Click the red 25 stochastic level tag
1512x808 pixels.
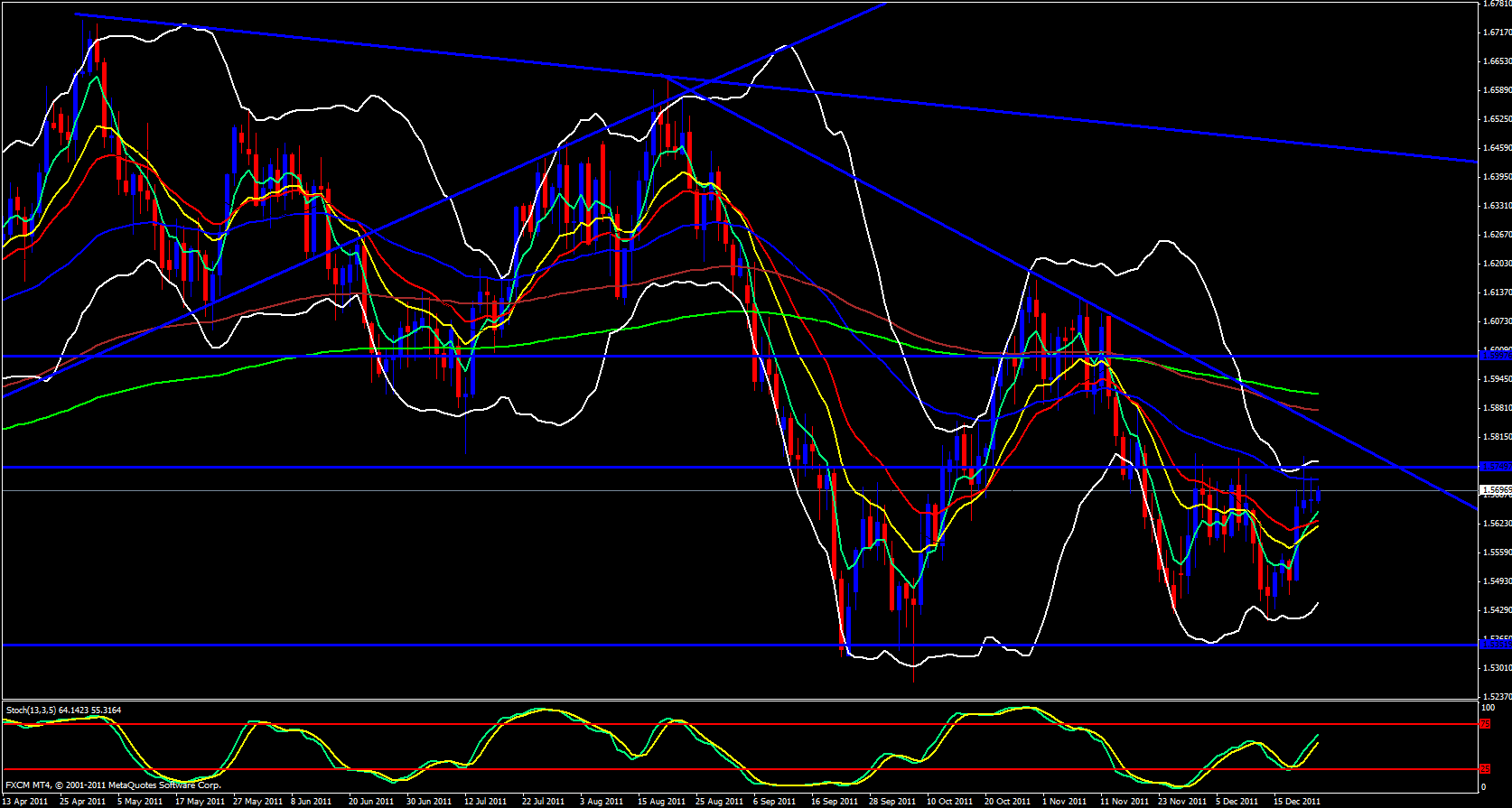pyautogui.click(x=1484, y=769)
